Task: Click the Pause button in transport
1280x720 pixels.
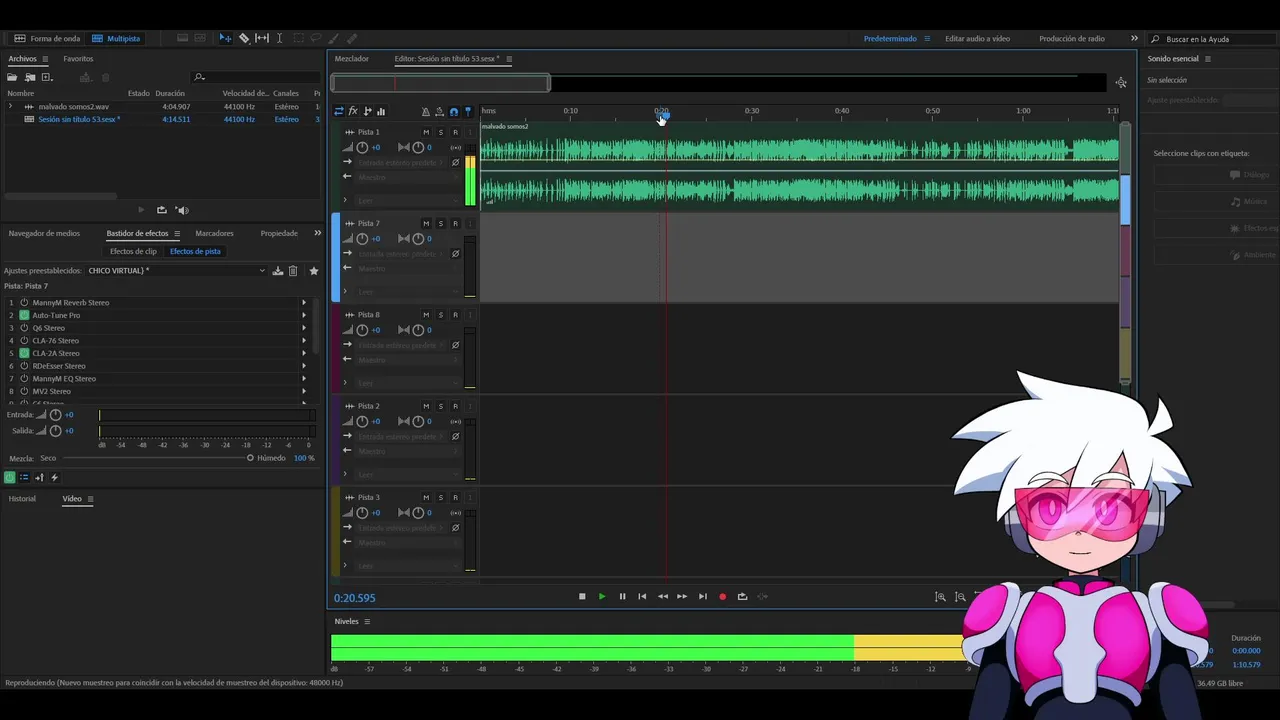Action: point(622,597)
